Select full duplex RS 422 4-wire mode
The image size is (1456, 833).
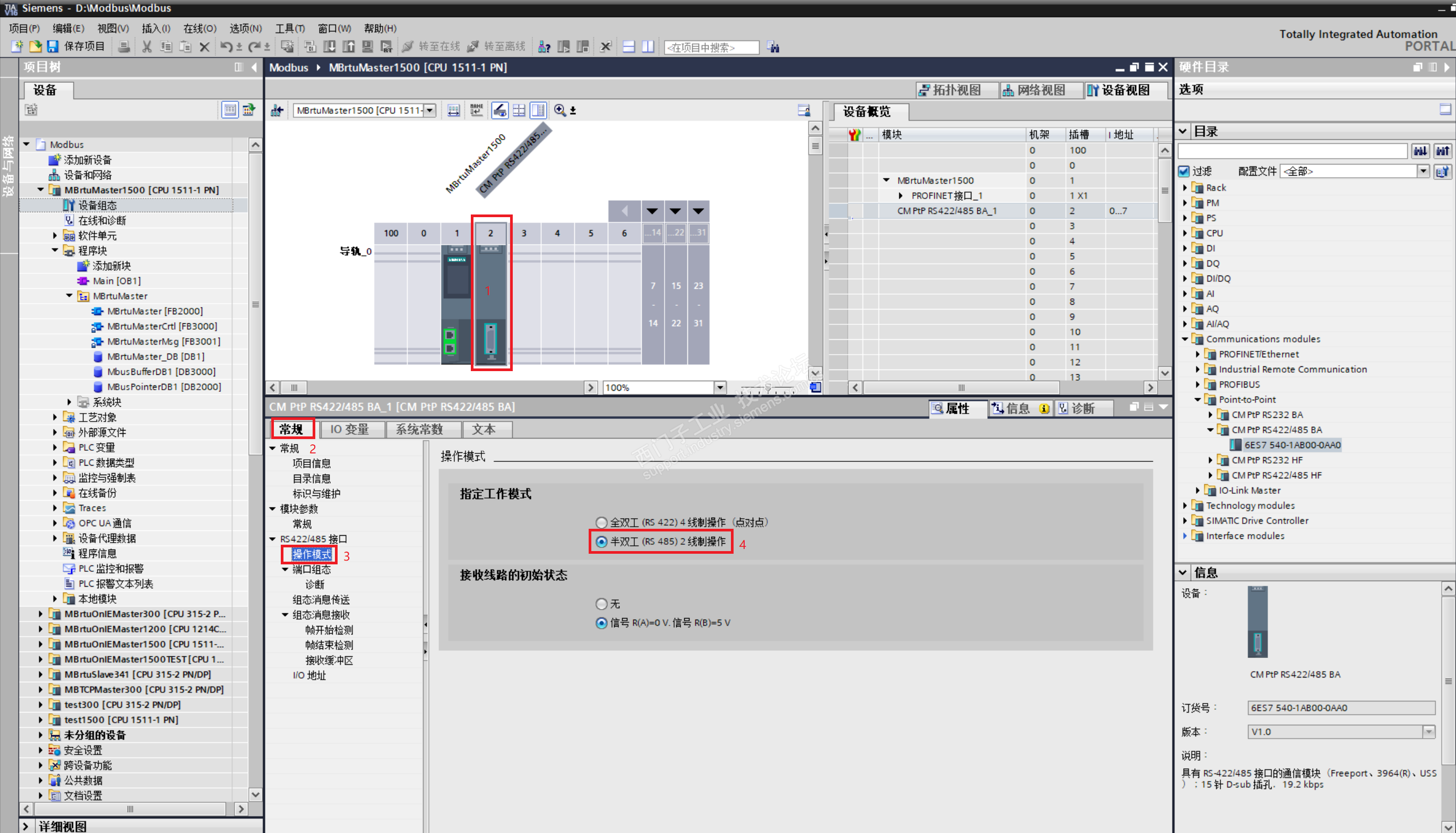pyautogui.click(x=601, y=522)
